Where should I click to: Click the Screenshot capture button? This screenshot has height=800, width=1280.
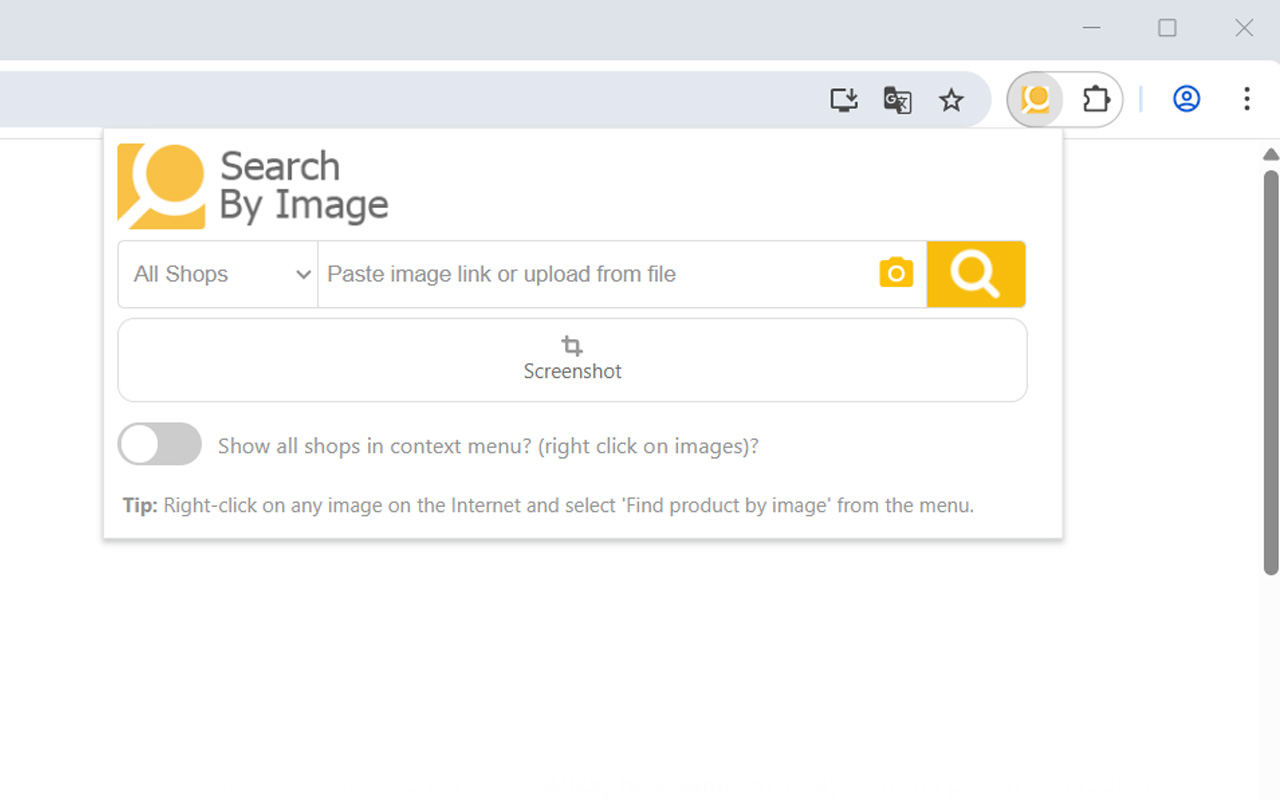(x=572, y=360)
